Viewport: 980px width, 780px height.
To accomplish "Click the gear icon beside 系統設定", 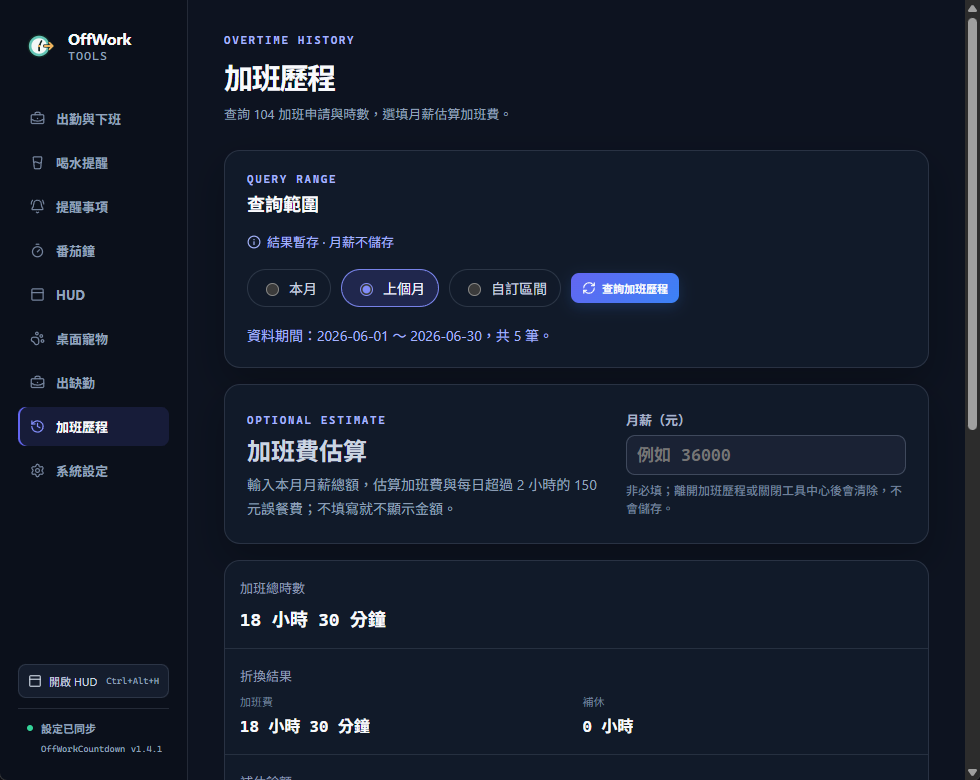I will (x=38, y=471).
